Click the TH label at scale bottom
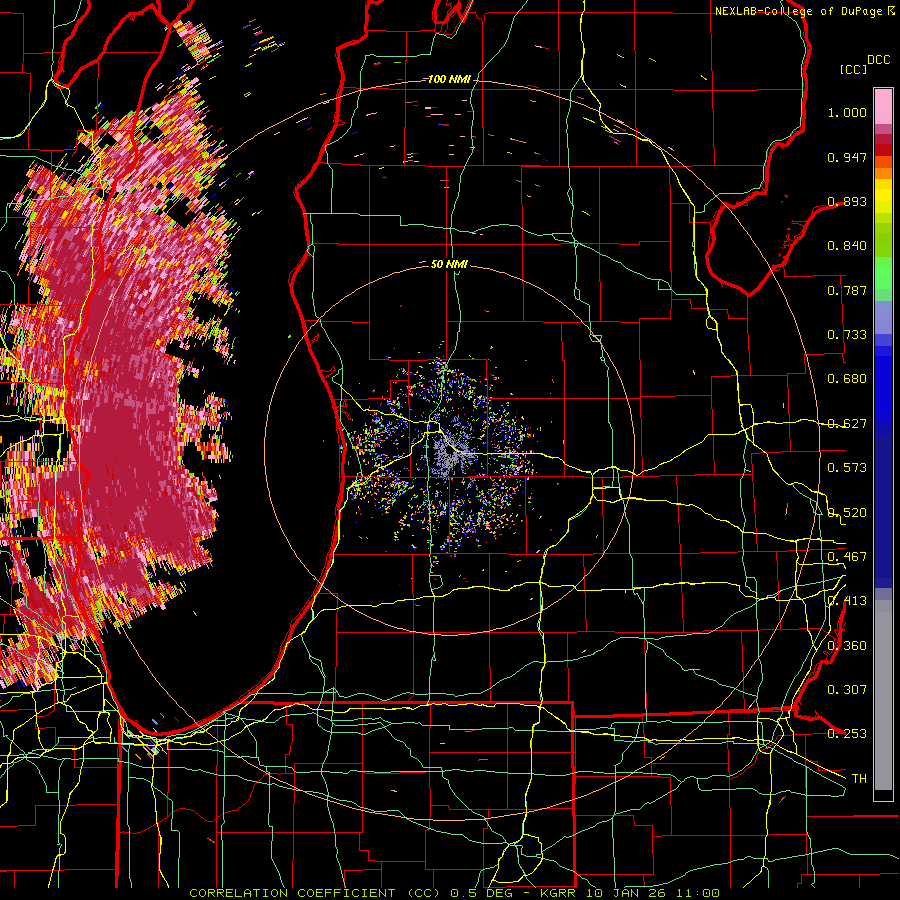 859,779
